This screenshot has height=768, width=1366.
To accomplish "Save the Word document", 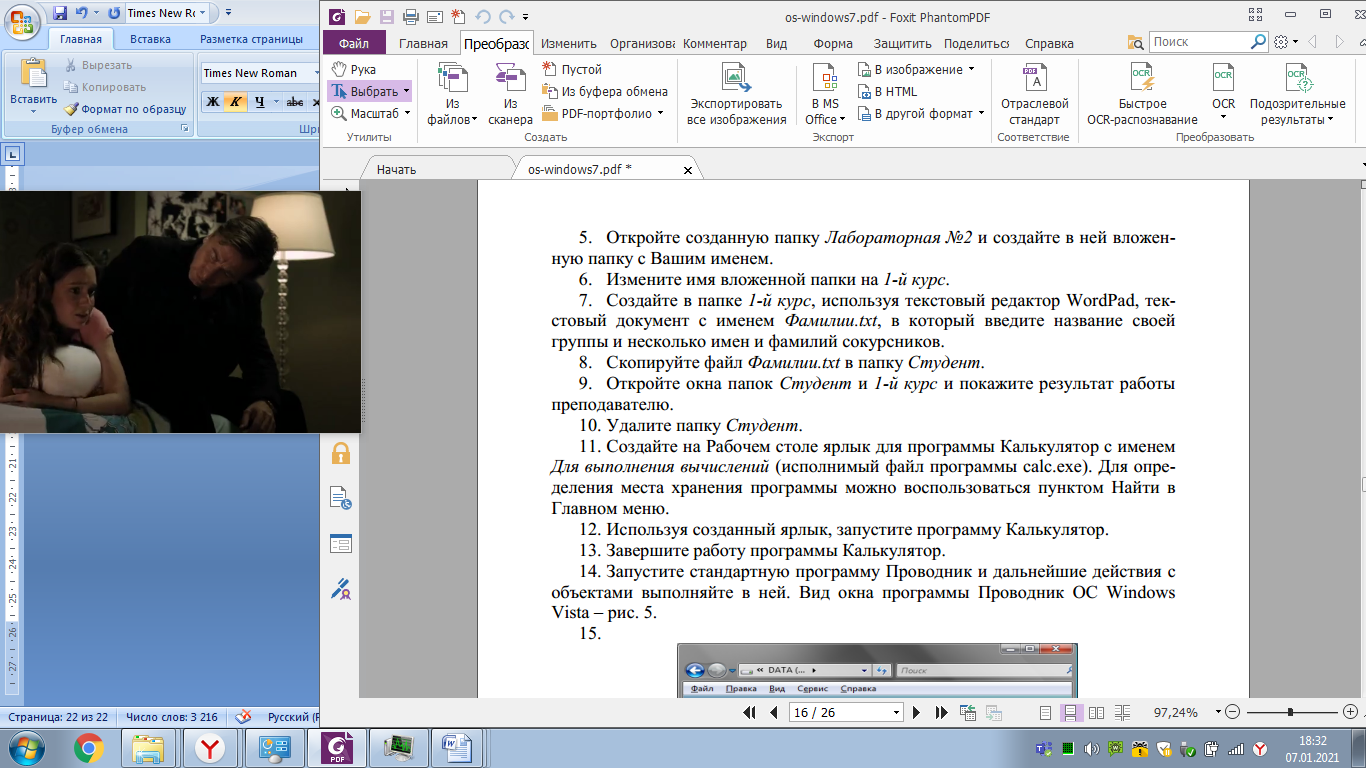I will (x=59, y=13).
